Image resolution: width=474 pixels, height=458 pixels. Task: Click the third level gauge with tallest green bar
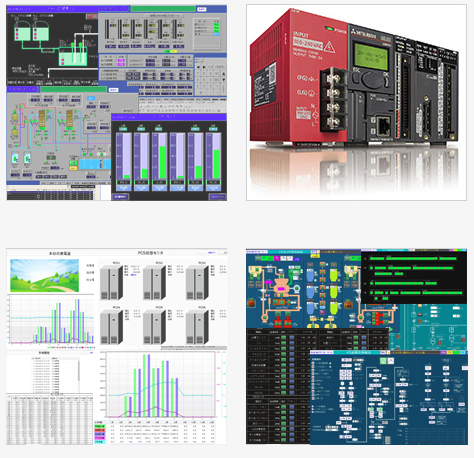160,156
